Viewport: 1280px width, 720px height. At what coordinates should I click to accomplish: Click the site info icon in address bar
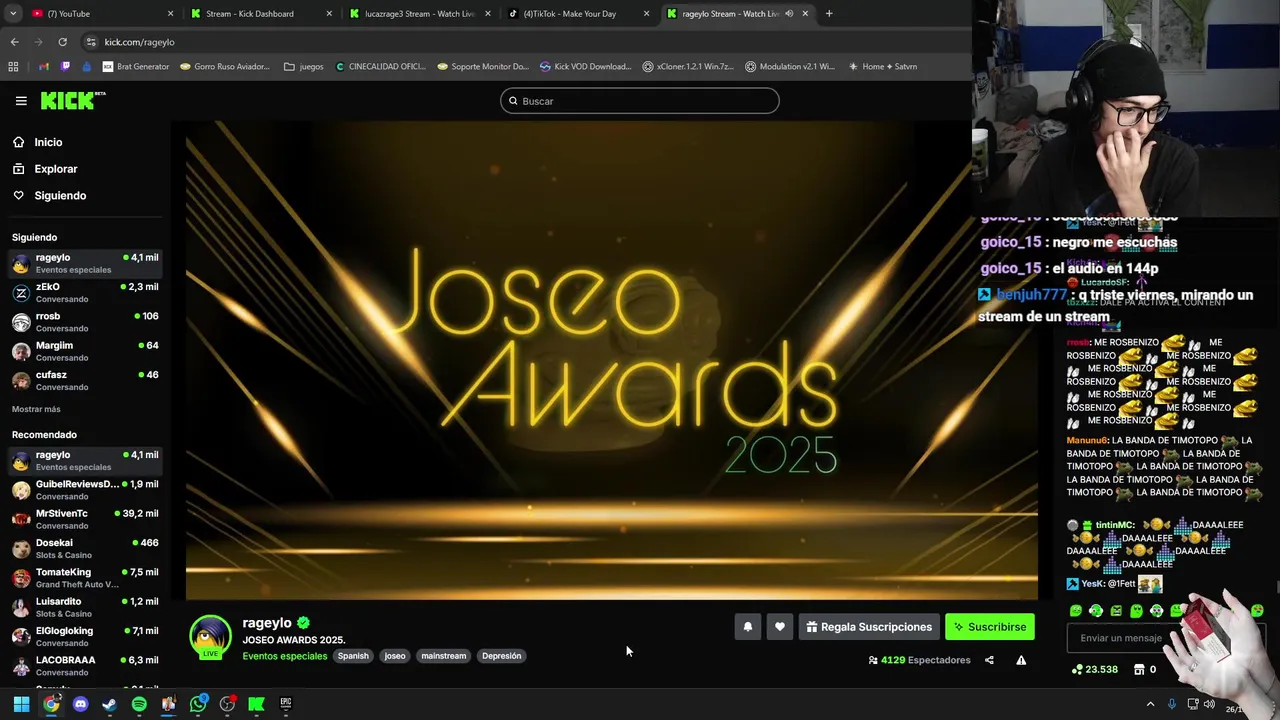coord(91,42)
